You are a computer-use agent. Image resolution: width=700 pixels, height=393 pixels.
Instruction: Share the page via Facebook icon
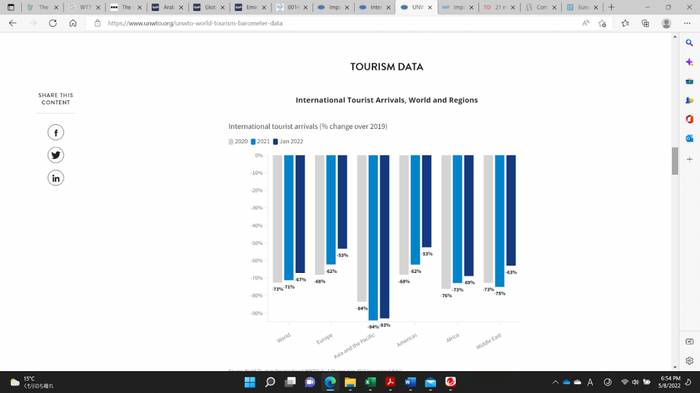coord(56,133)
